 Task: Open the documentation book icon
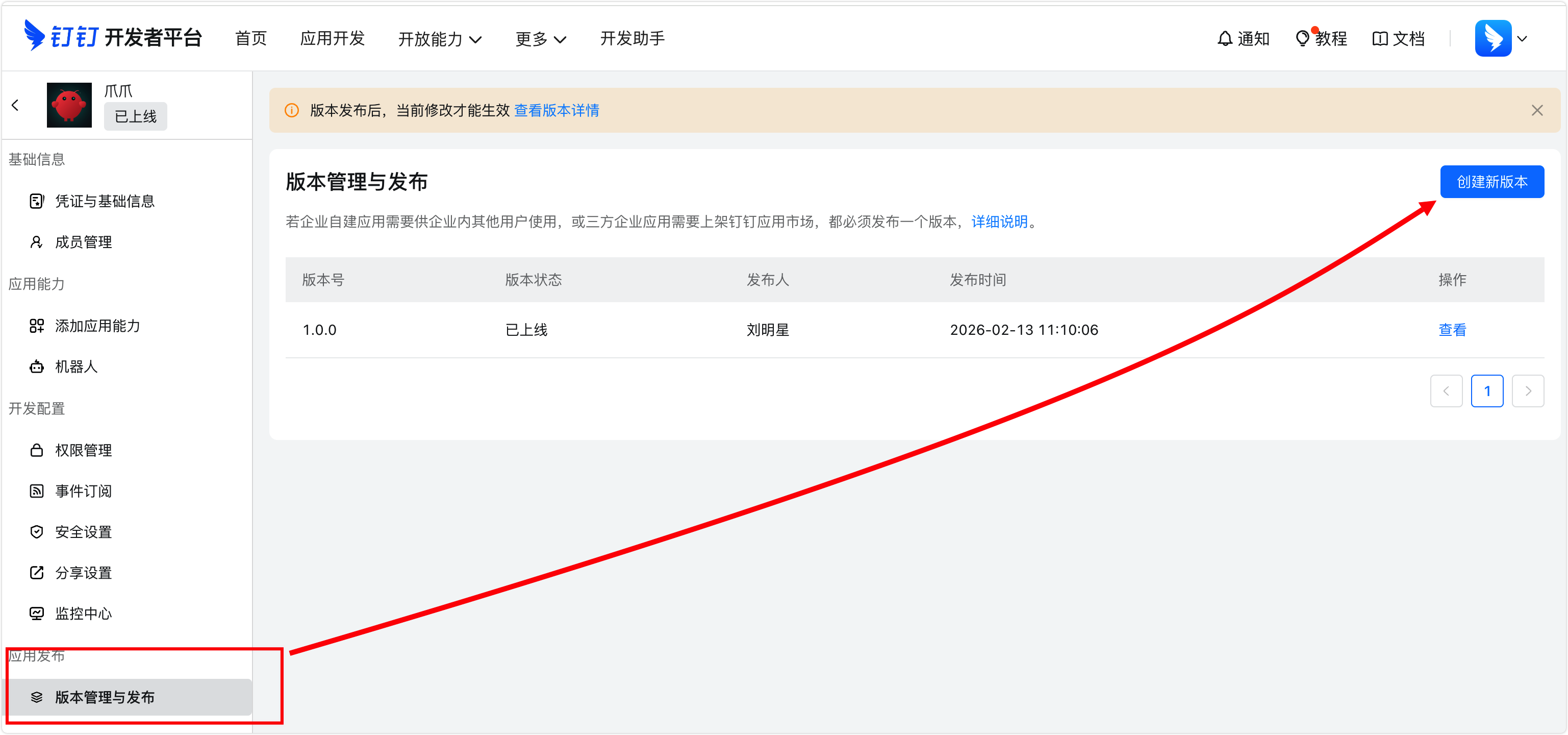(1380, 38)
